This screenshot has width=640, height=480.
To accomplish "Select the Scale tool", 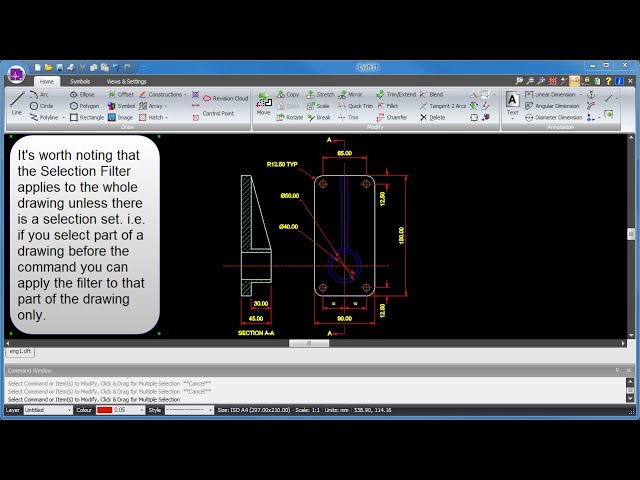I will pyautogui.click(x=318, y=106).
